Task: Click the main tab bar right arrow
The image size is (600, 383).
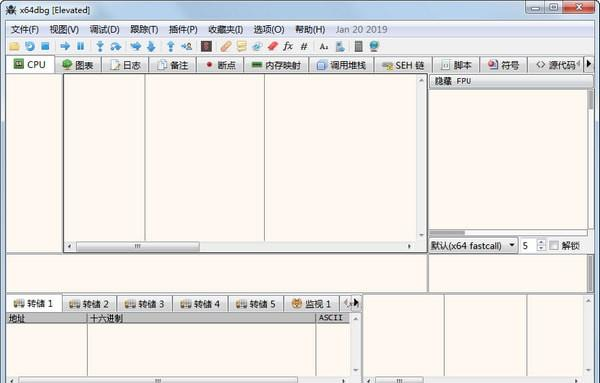Action: coord(589,64)
